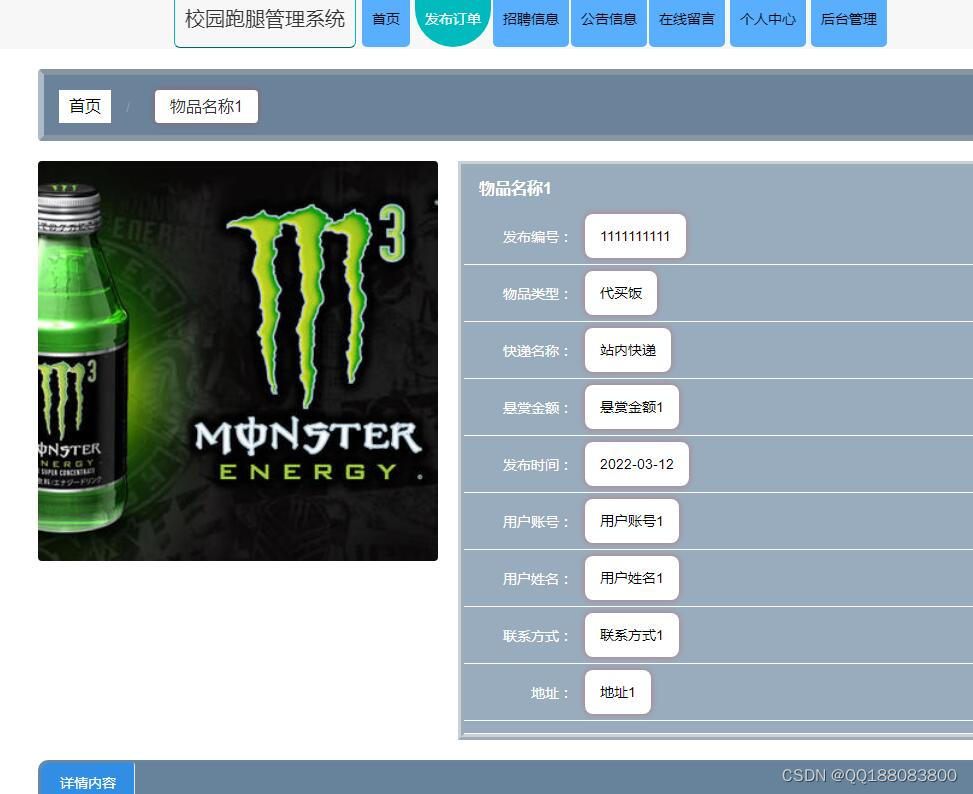Click the 地址： field label
This screenshot has height=794, width=973.
(x=550, y=694)
